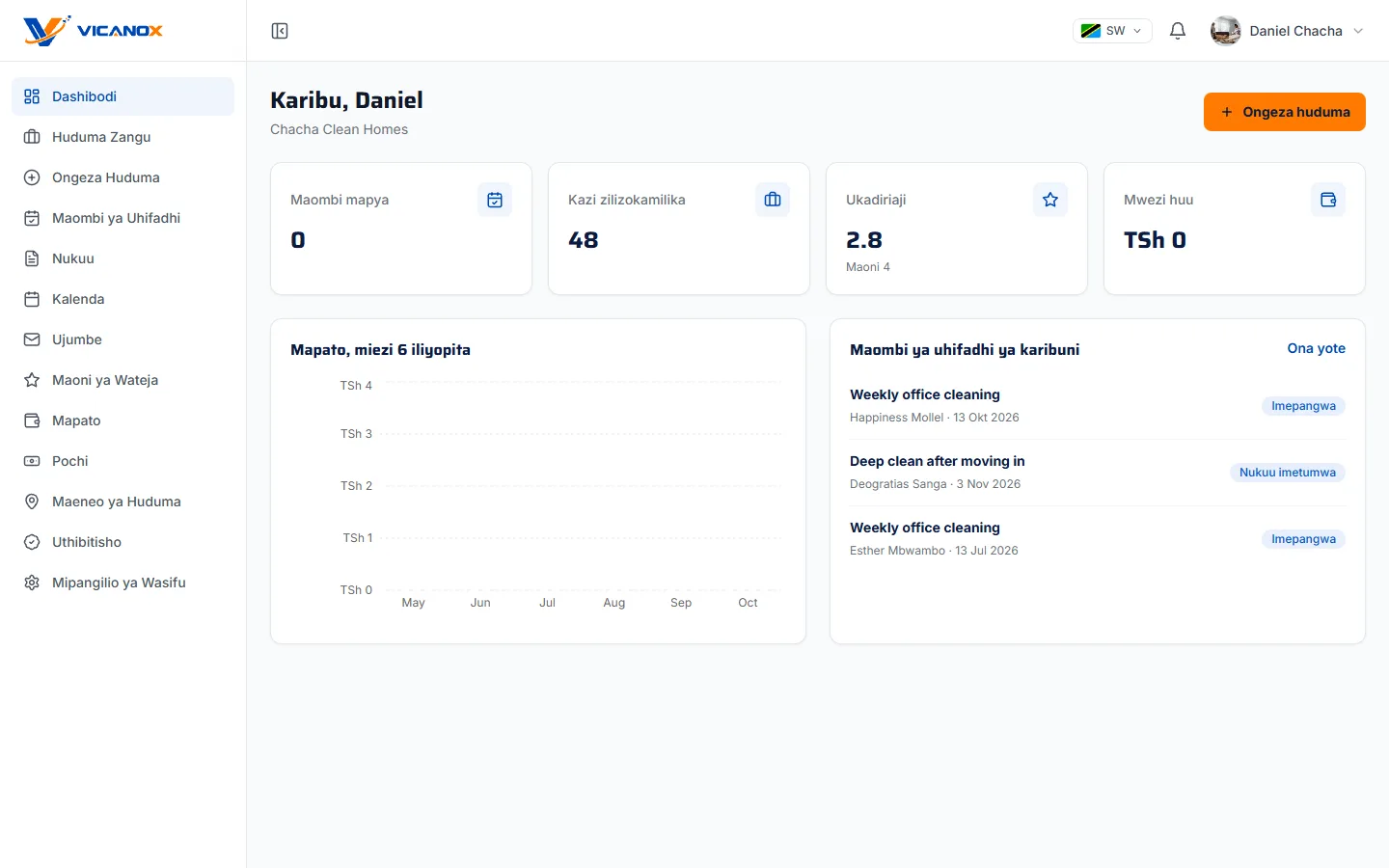
Task: Click the TSh 4 chart axis label
Action: coord(356,386)
